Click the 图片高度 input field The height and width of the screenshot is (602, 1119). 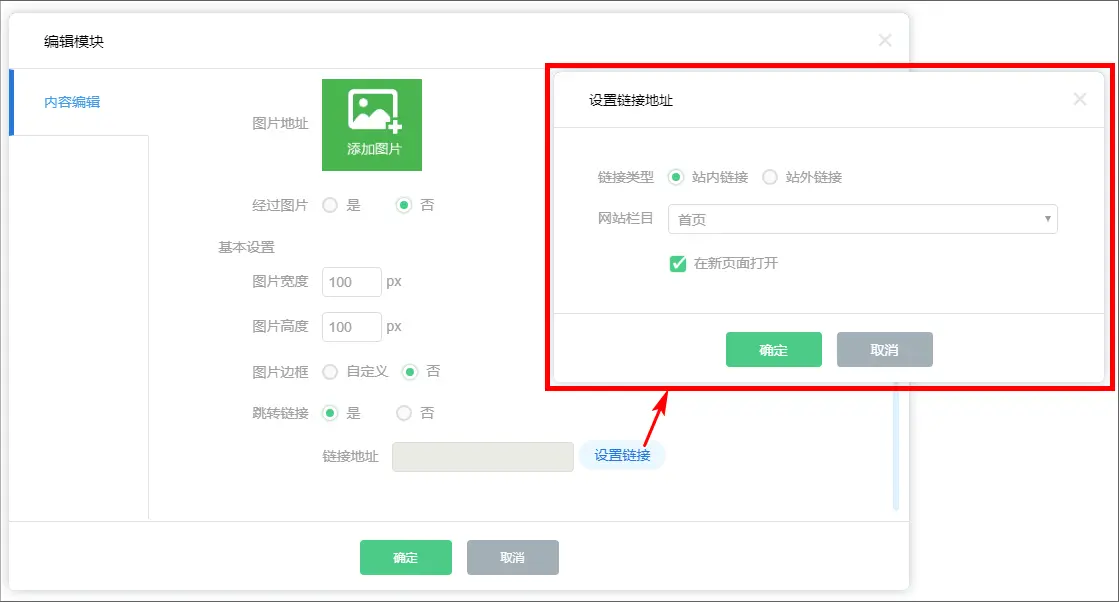click(x=351, y=327)
